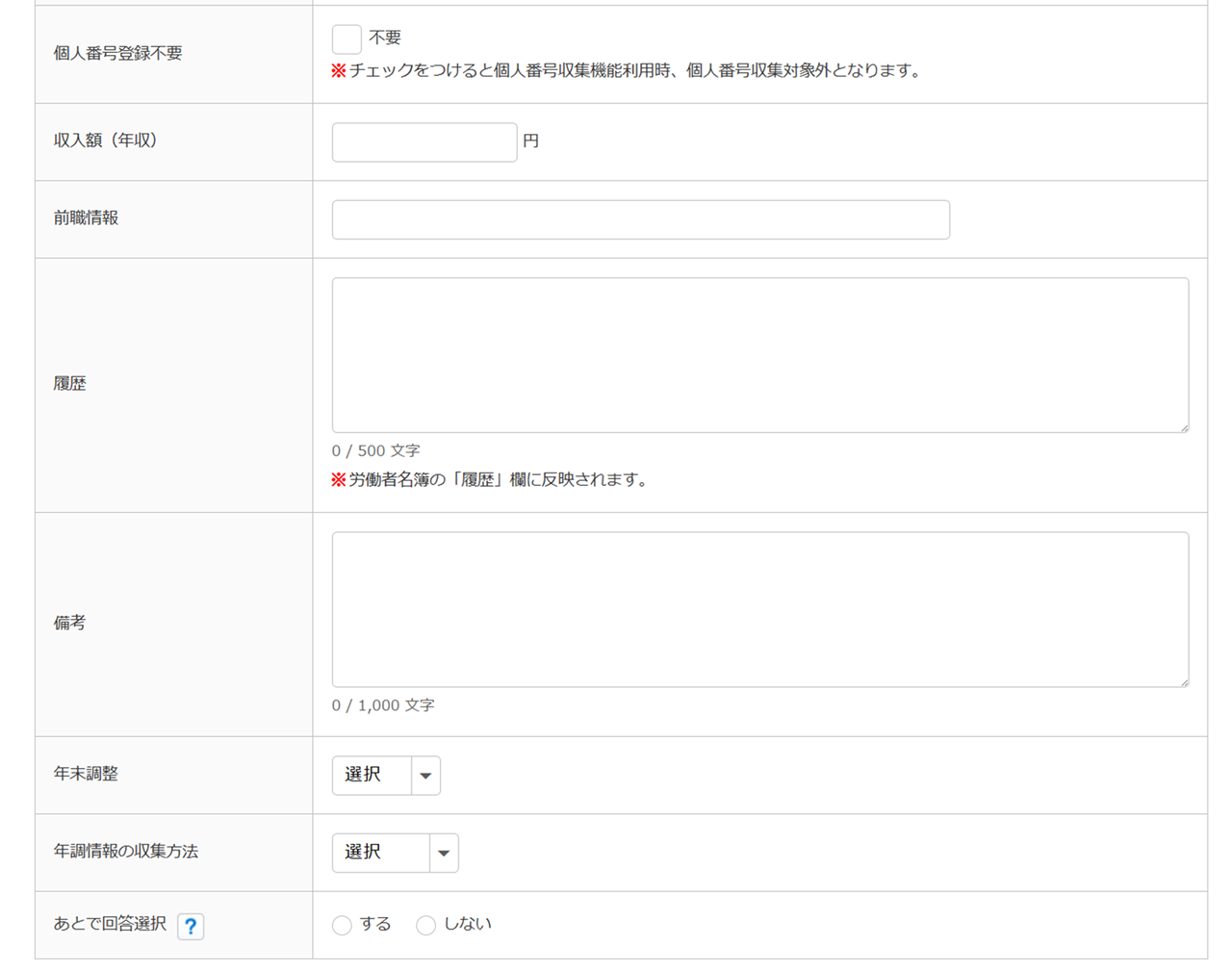Click the あとで回答選択 label text
The width and height of the screenshot is (1232, 970).
coord(110,924)
